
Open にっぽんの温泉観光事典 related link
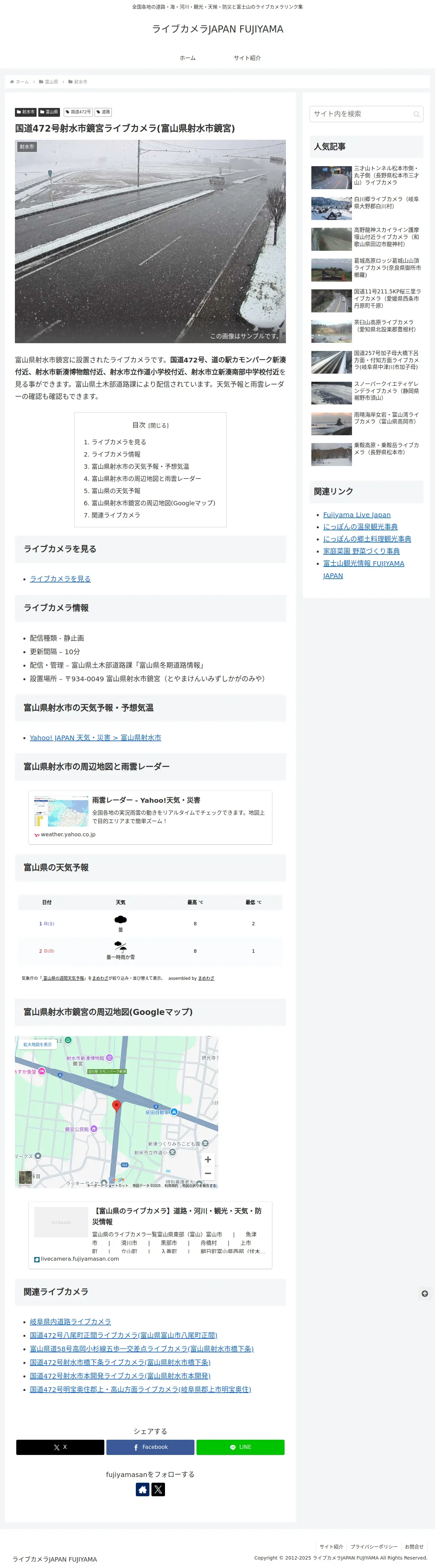tap(360, 527)
